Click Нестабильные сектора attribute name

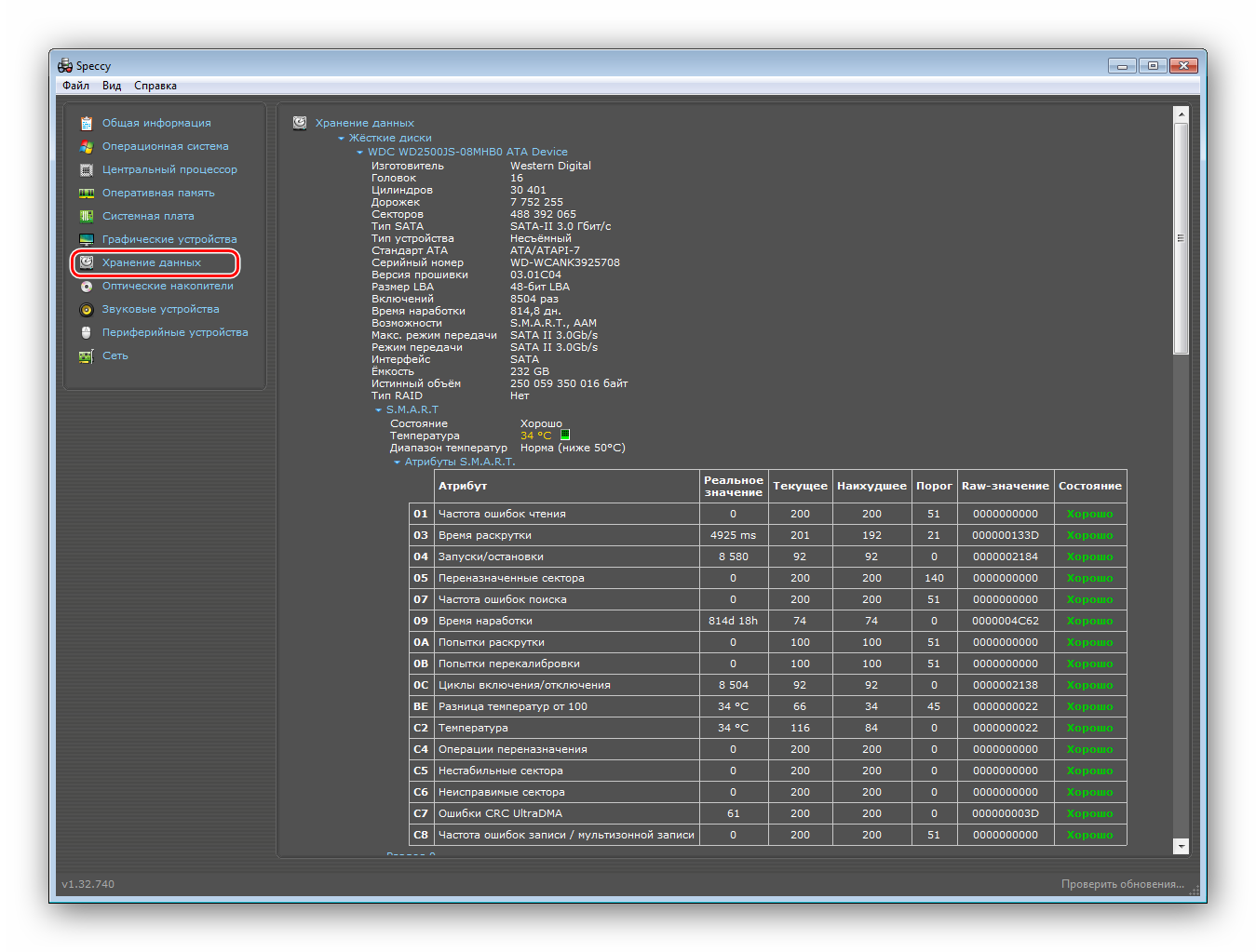501,771
